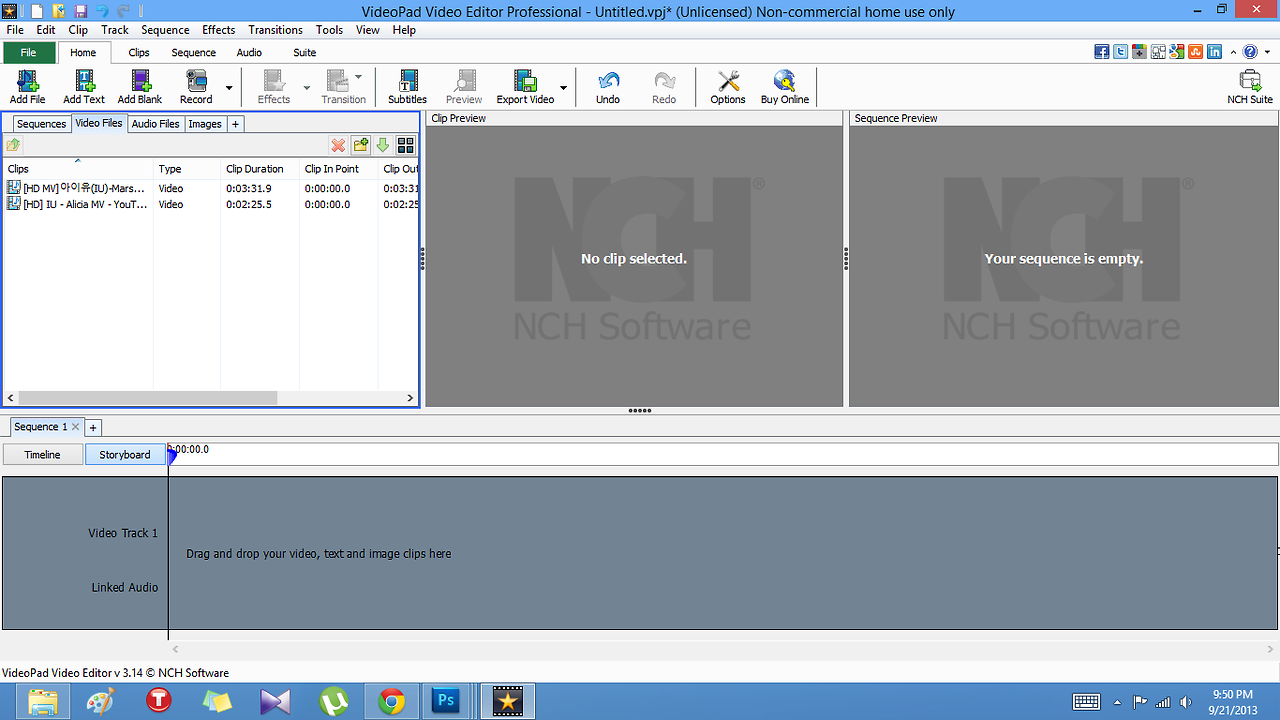
Task: Open Google Chrome from the taskbar
Action: pos(392,701)
